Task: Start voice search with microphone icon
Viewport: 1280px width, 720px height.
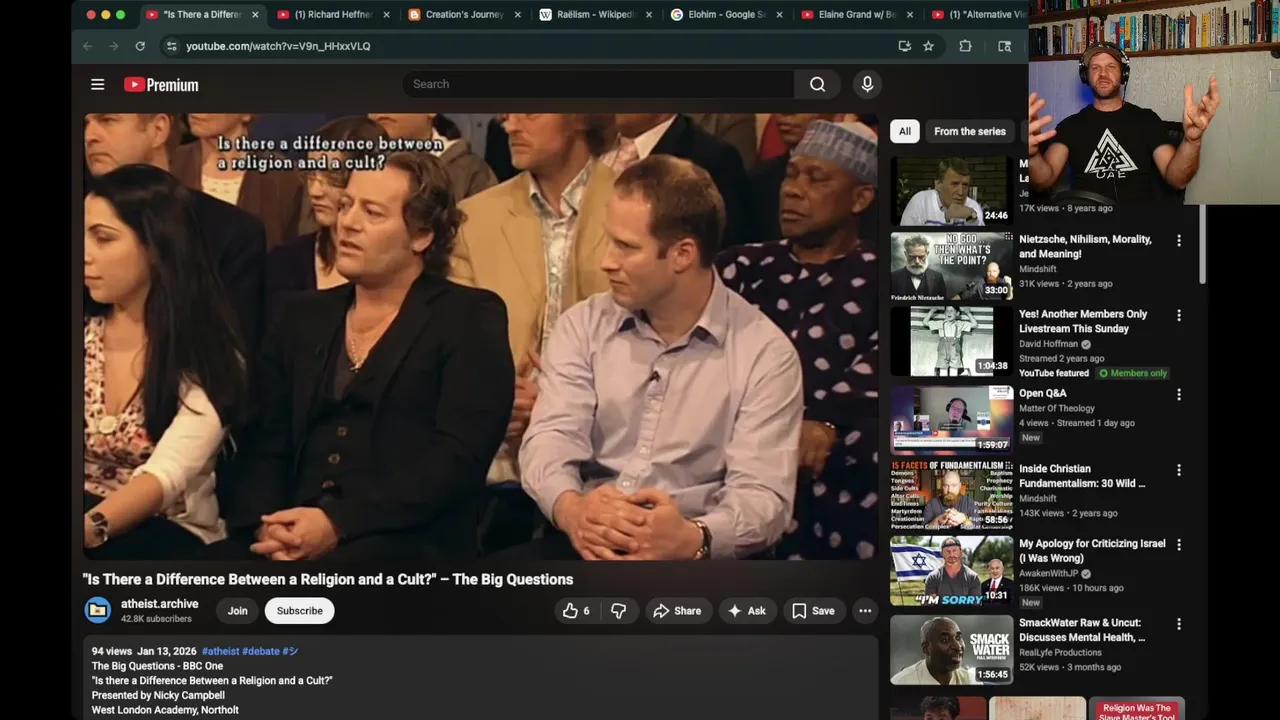Action: (x=867, y=84)
